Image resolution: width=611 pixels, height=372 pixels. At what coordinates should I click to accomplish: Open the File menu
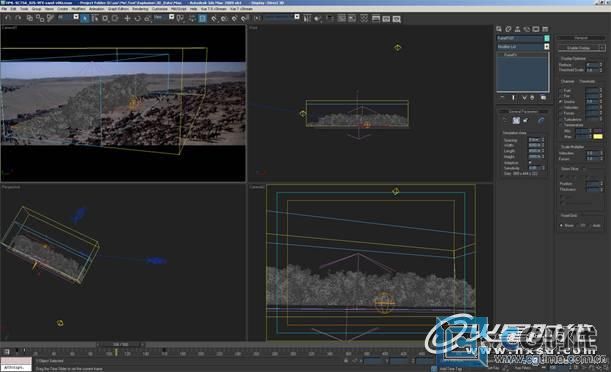[x=4, y=9]
